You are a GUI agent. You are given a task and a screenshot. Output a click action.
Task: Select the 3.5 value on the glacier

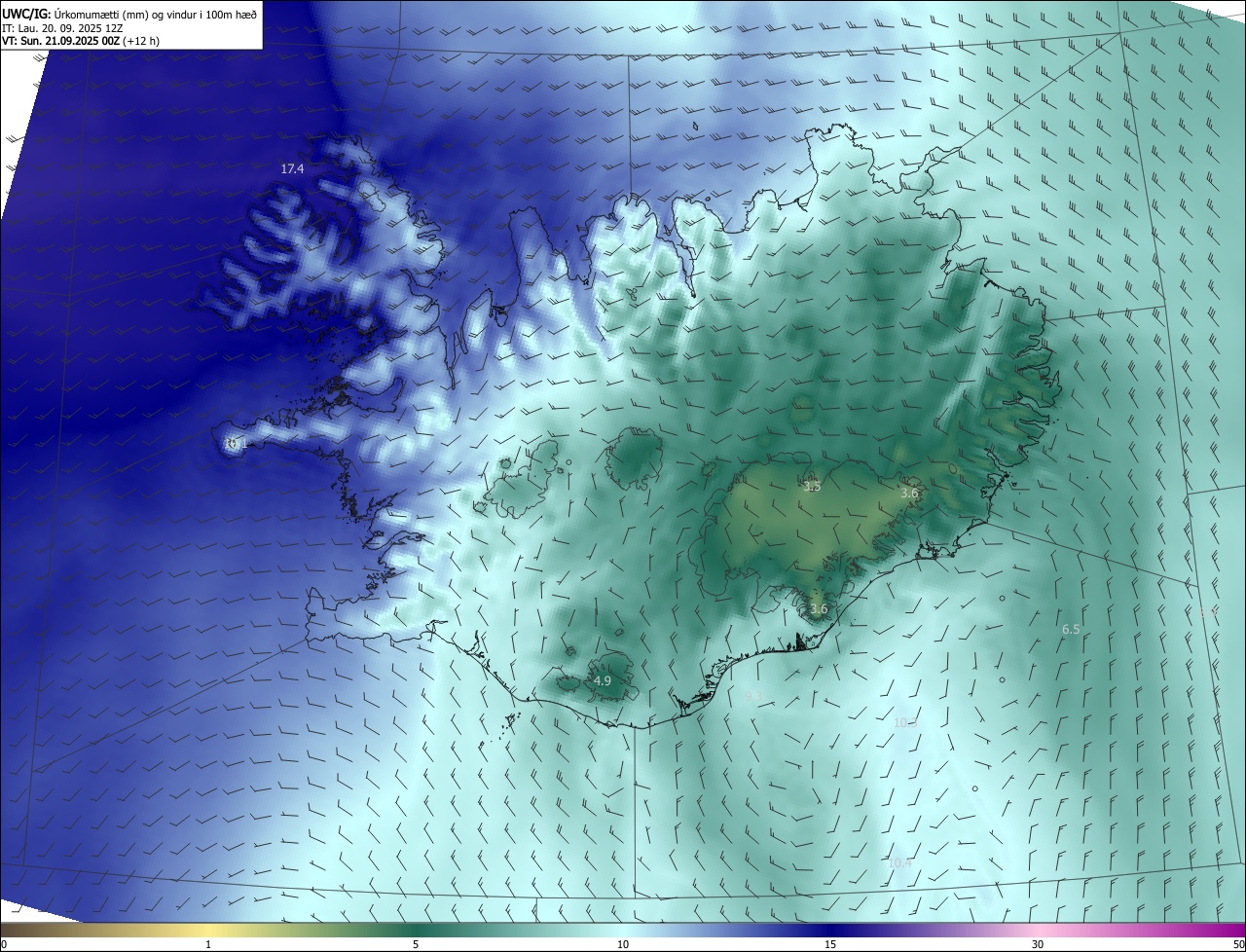812,486
